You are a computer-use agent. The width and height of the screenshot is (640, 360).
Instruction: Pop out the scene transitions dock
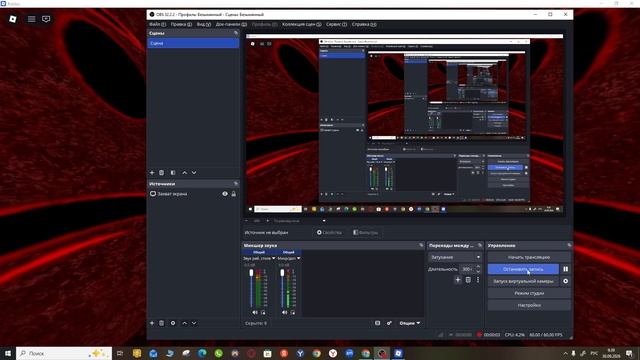click(x=480, y=245)
